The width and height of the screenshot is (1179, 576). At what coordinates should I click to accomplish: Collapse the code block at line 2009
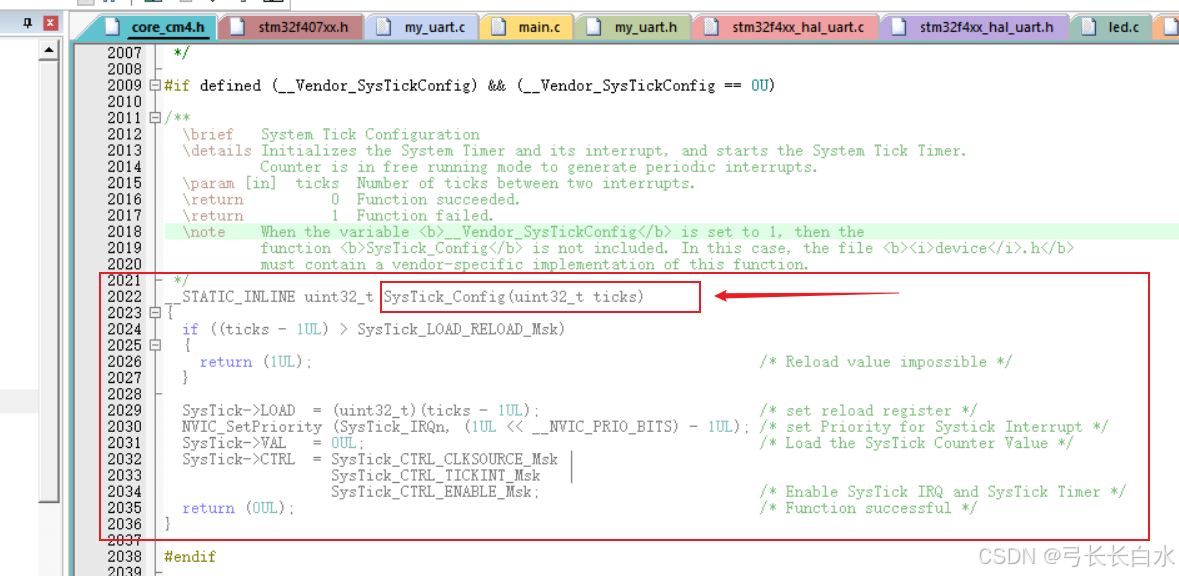(157, 85)
